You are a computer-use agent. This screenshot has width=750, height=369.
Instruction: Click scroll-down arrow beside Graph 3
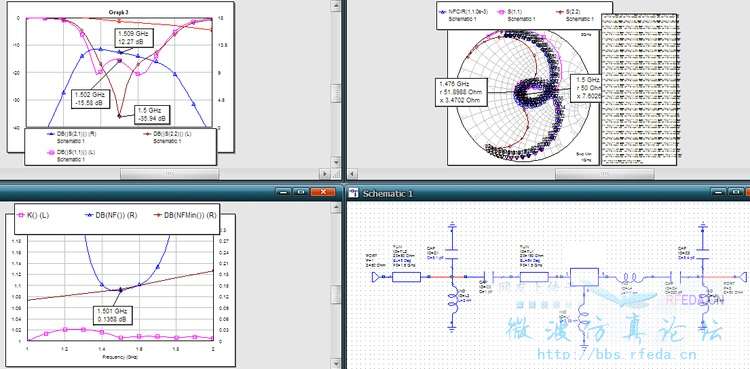[336, 163]
